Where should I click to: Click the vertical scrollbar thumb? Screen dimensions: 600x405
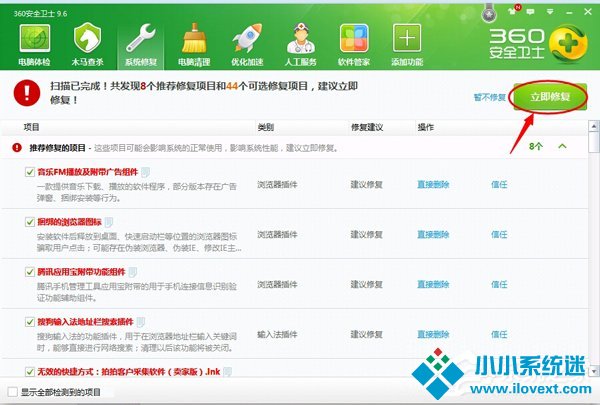[x=594, y=142]
